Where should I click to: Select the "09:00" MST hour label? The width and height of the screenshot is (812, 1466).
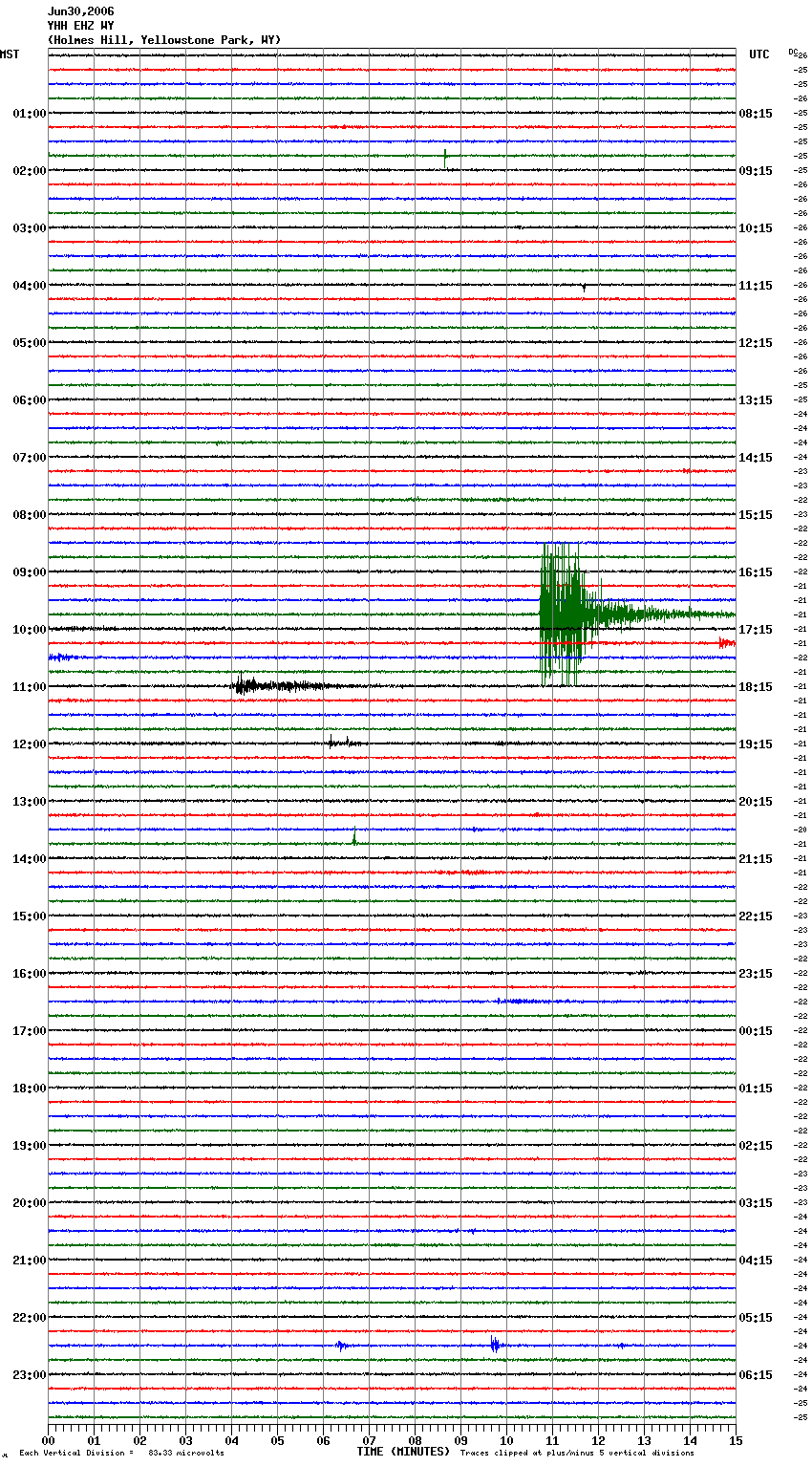pyautogui.click(x=30, y=572)
